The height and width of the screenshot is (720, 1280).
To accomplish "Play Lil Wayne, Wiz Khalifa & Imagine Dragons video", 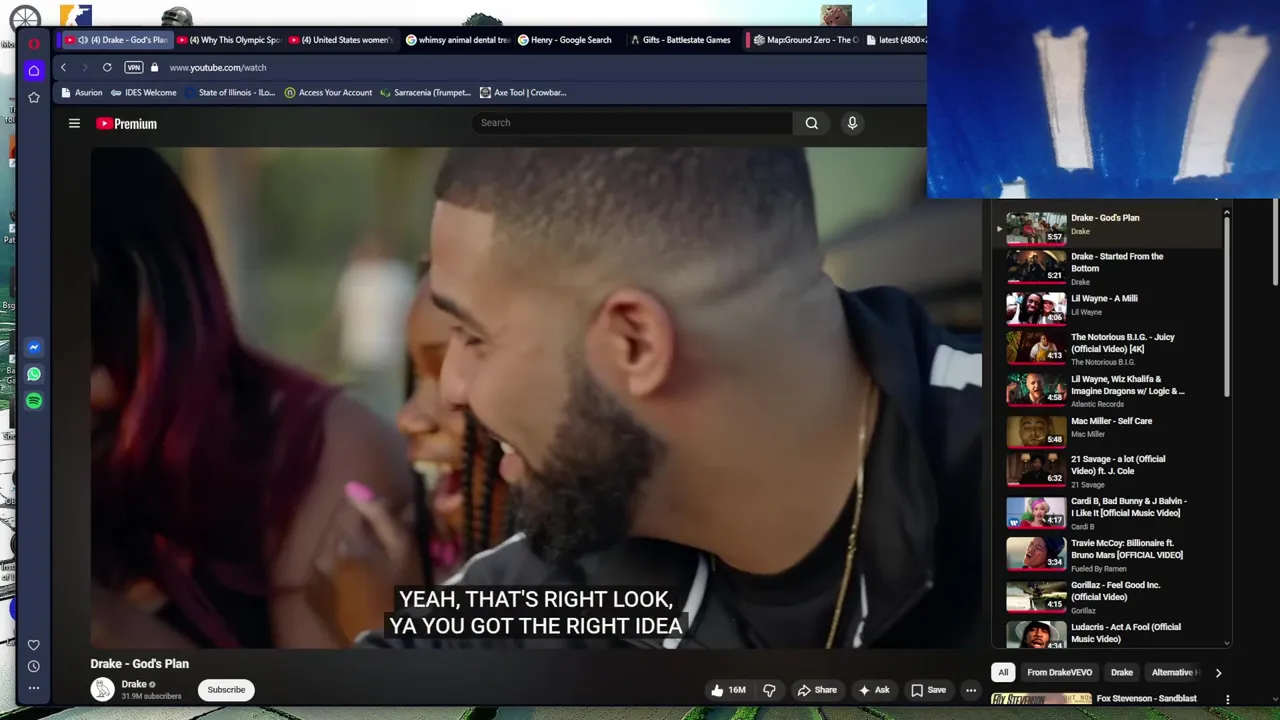I will point(1109,390).
